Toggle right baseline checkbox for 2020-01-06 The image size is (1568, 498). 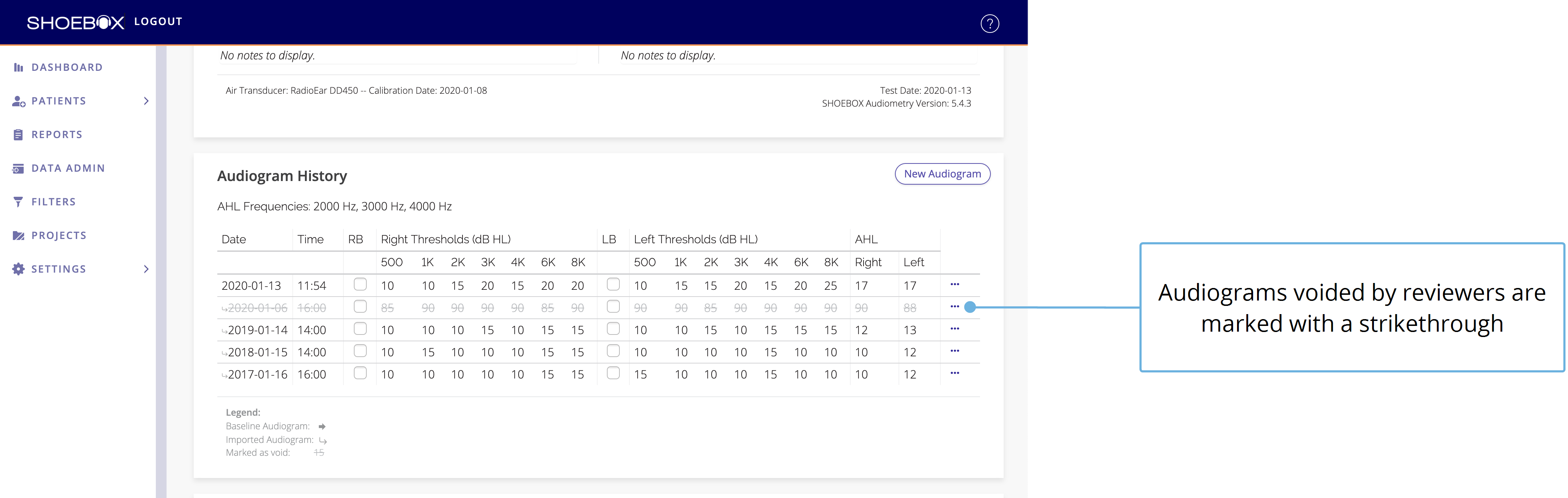point(360,306)
